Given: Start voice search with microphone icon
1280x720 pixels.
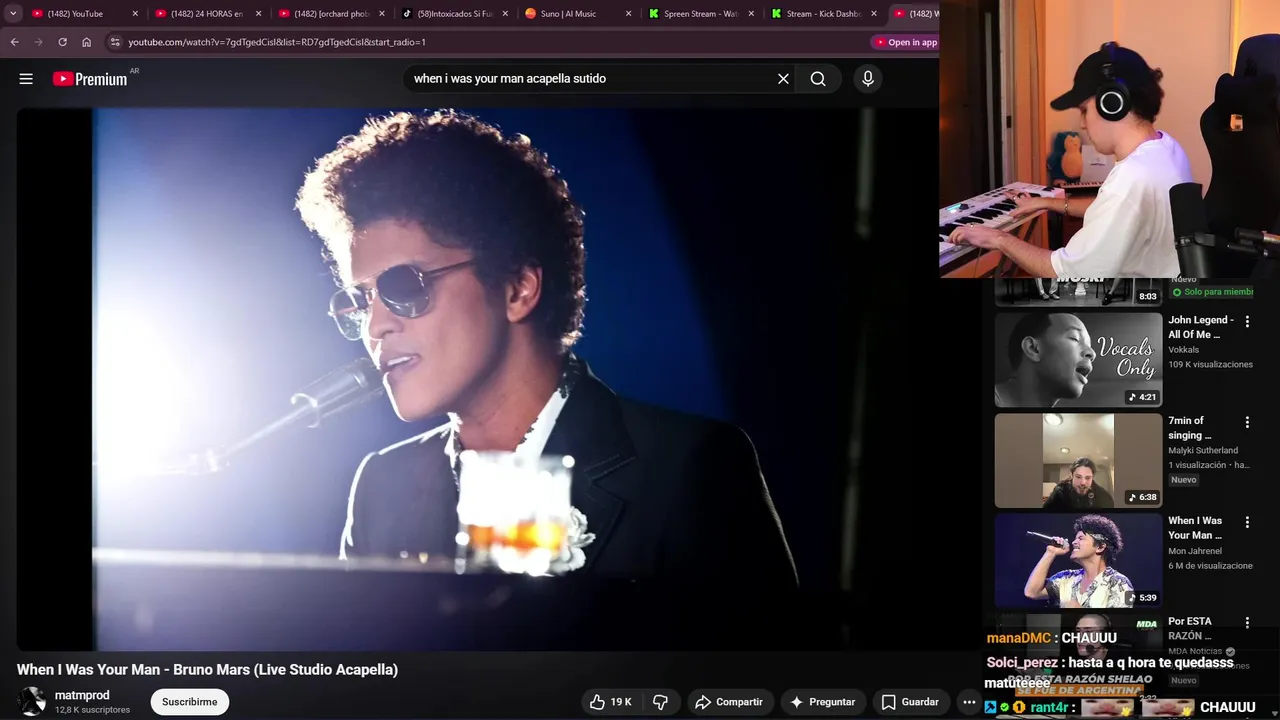Looking at the screenshot, I should [x=867, y=79].
